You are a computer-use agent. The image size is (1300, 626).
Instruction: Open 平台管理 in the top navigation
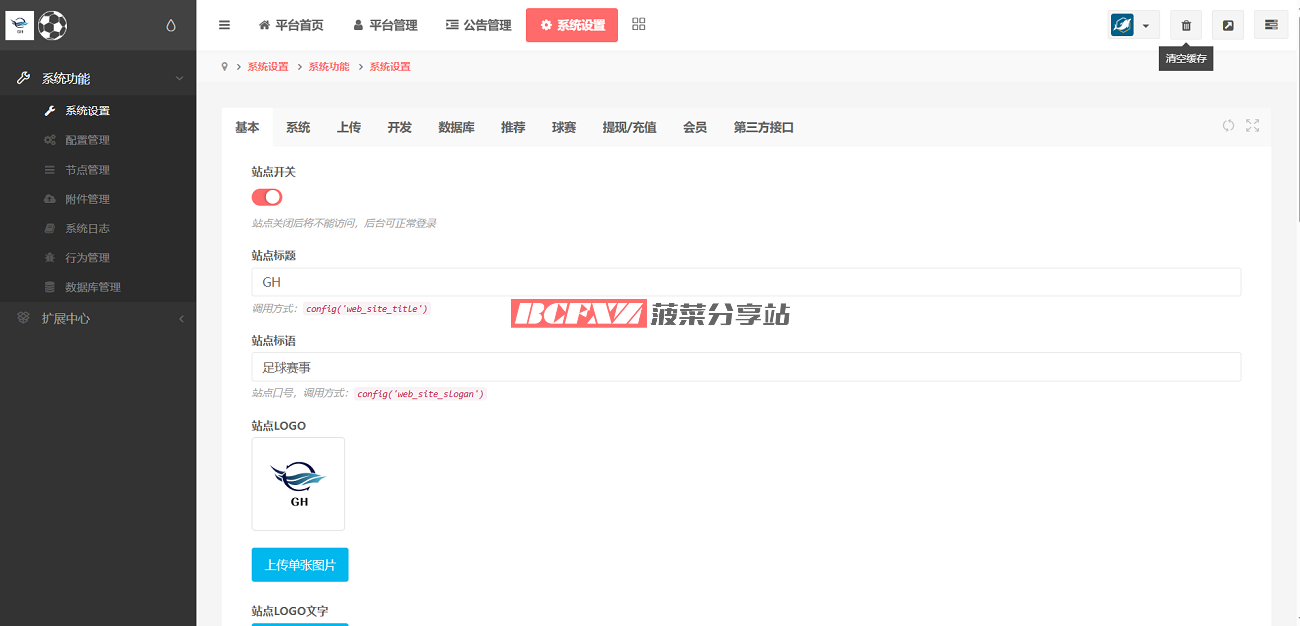(x=385, y=25)
